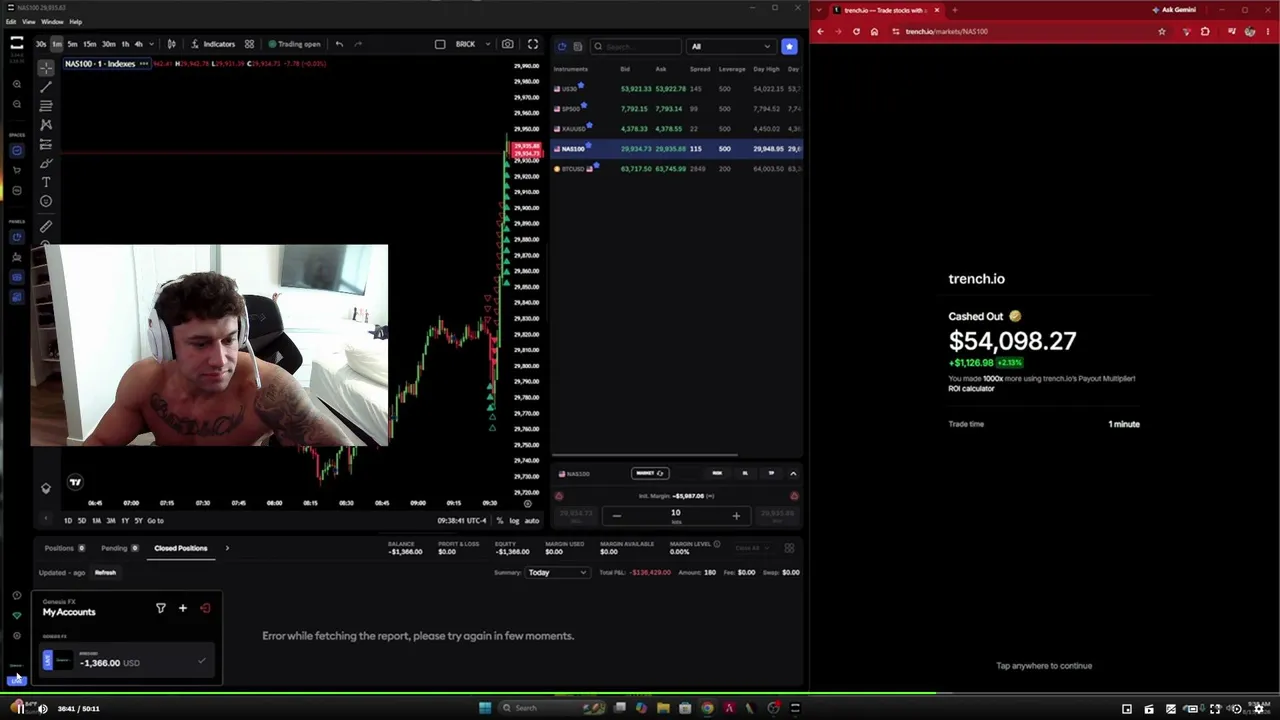Click the lot size field showing 10
The image size is (1280, 720).
pyautogui.click(x=676, y=514)
